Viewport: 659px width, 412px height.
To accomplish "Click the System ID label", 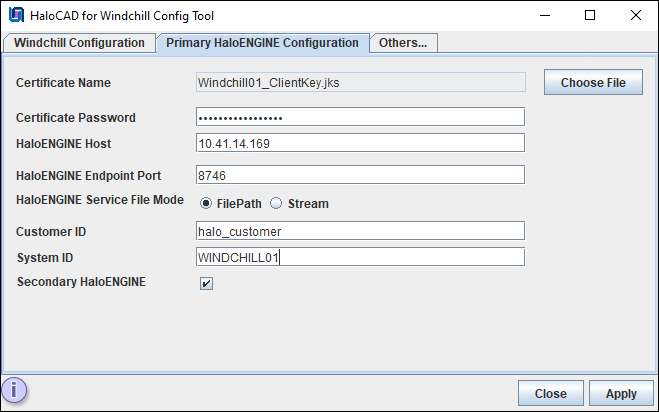I will [45, 258].
